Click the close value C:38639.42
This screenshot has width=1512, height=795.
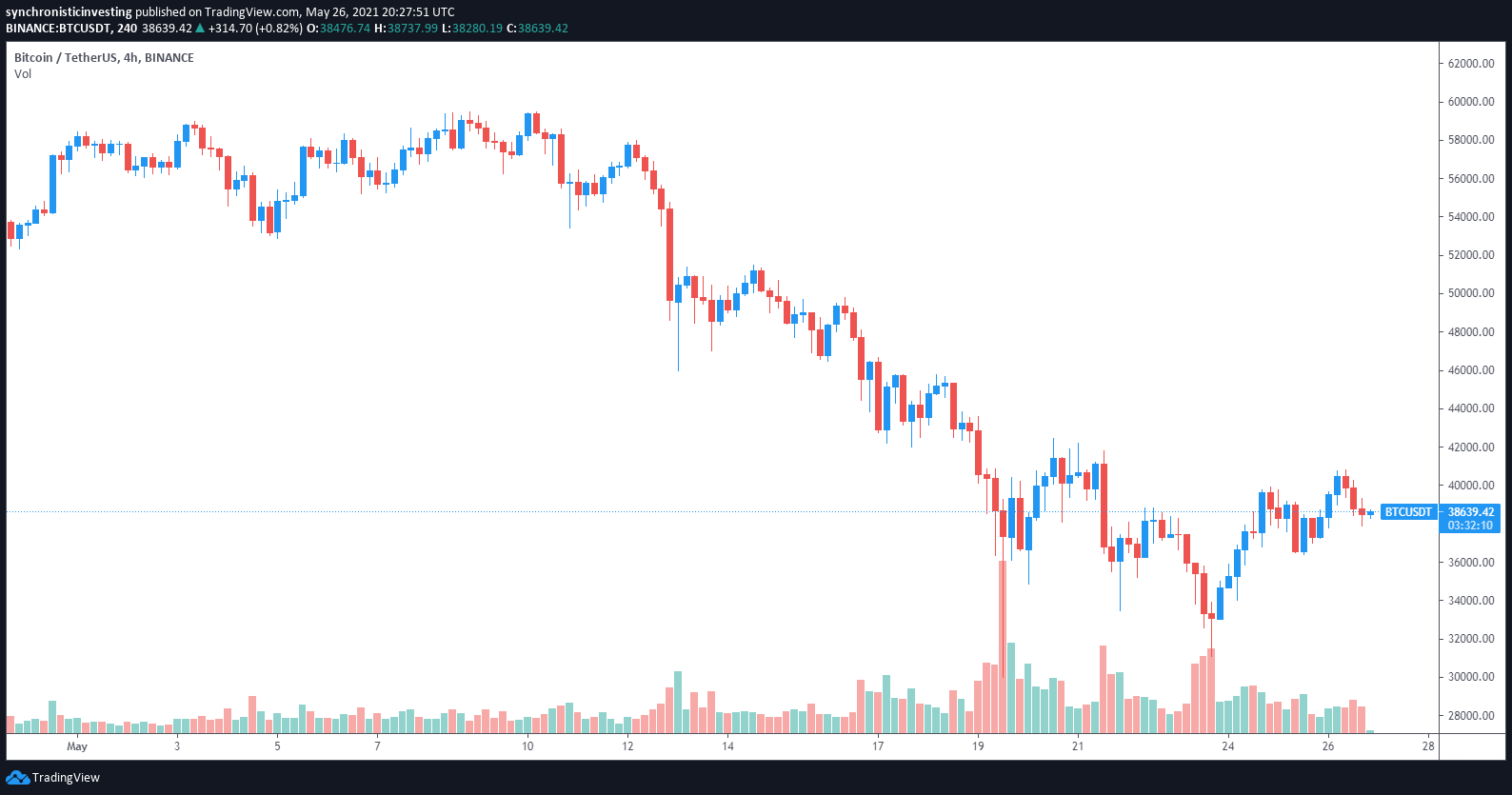pyautogui.click(x=537, y=29)
